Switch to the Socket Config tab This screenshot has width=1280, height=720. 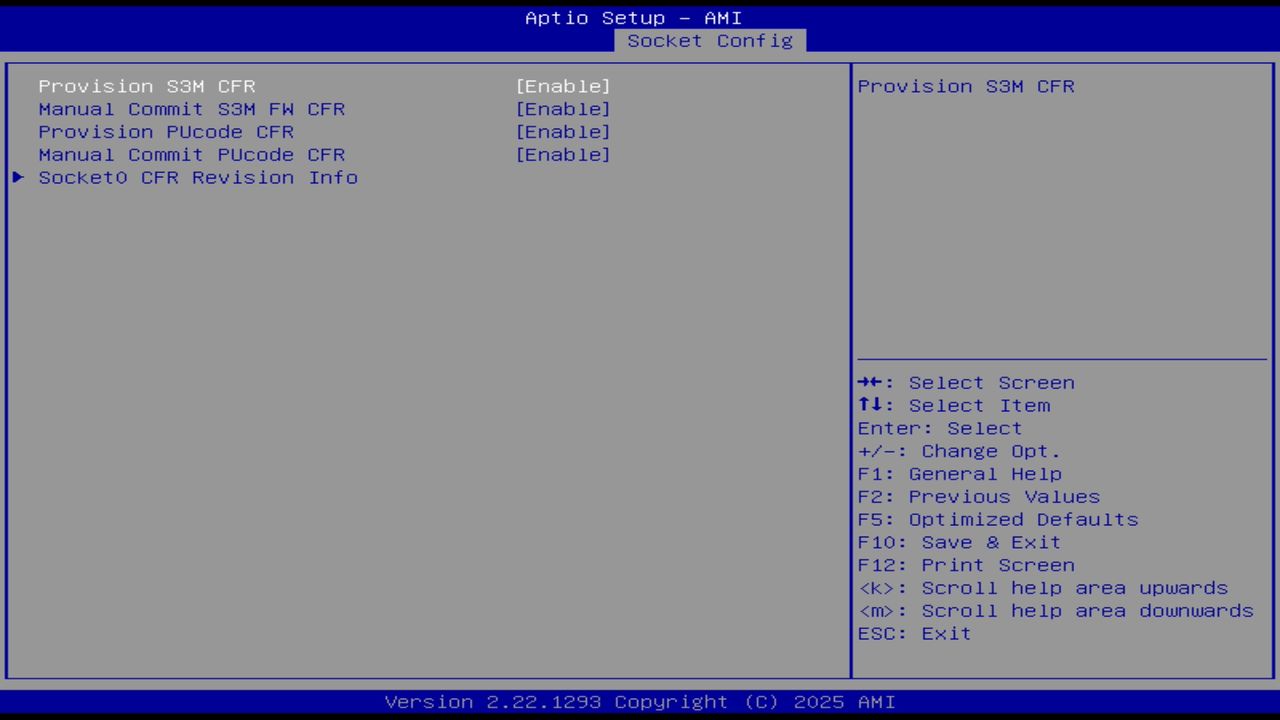710,41
